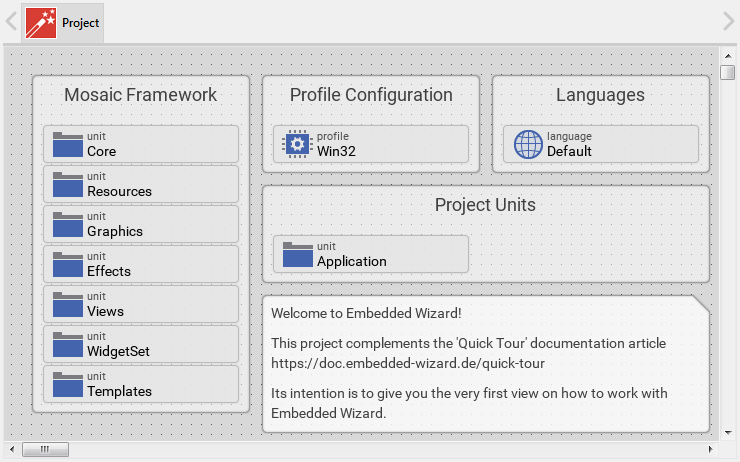
Task: Select the Default language globe icon
Action: (527, 144)
